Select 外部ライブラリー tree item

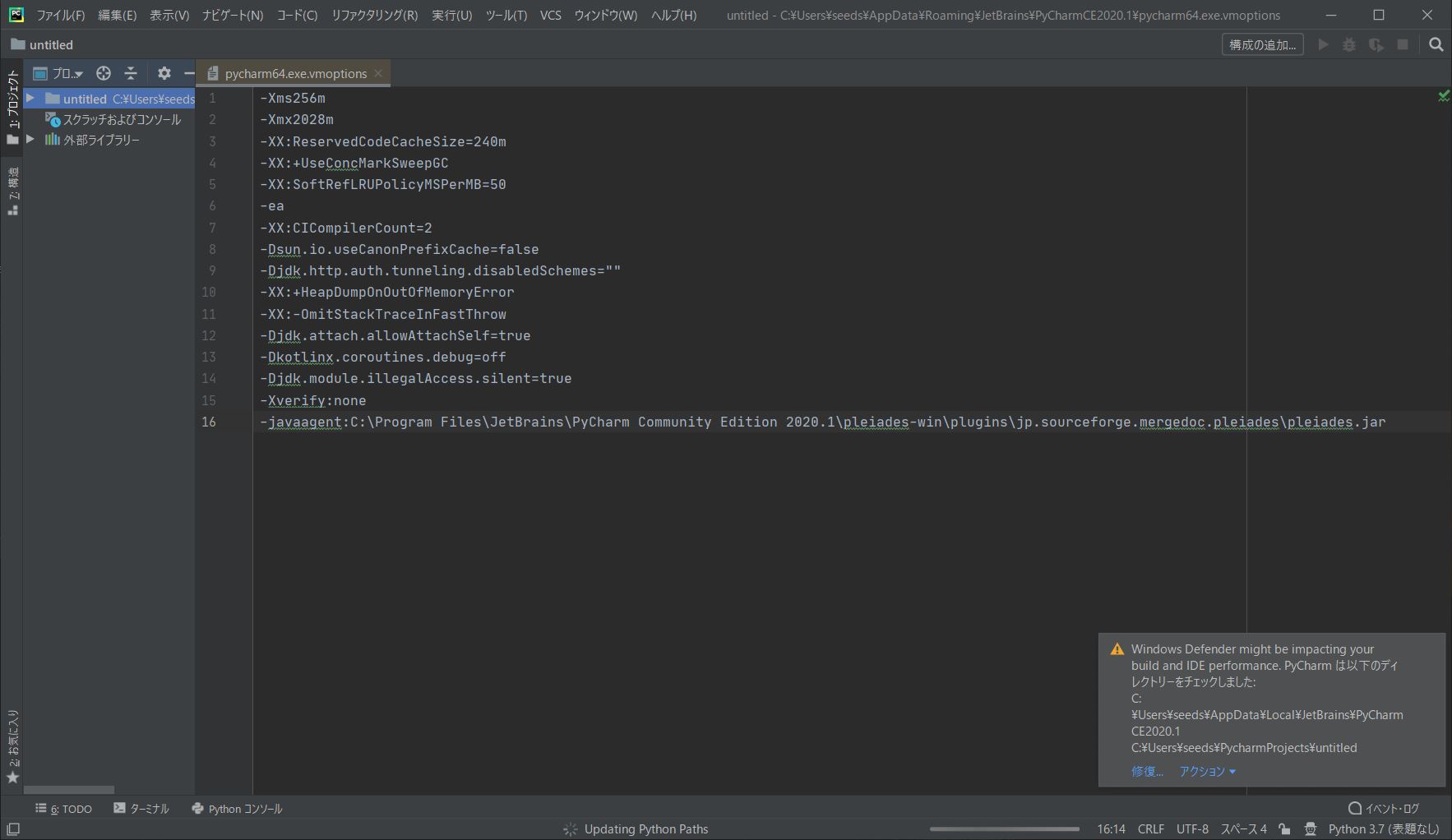pyautogui.click(x=92, y=140)
